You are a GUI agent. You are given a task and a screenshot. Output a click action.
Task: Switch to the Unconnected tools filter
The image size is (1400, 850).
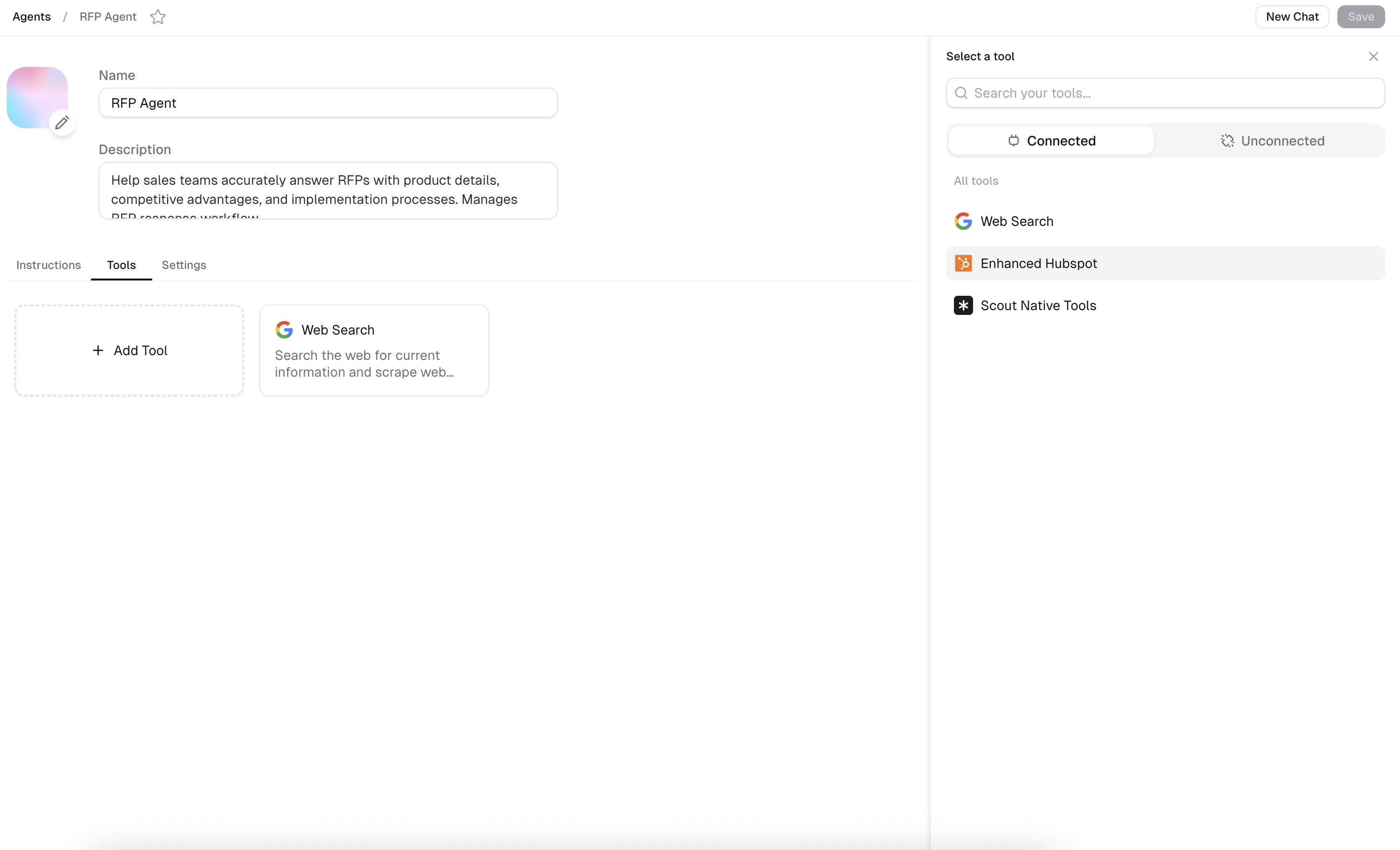[x=1272, y=140]
